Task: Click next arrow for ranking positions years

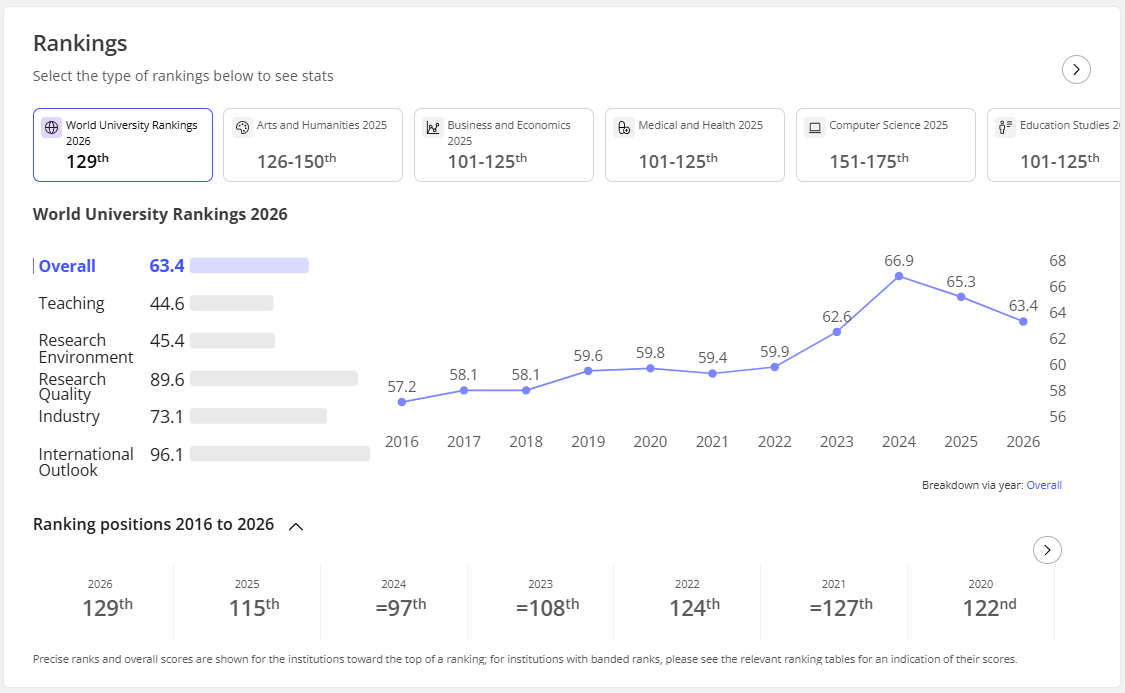Action: point(1048,550)
